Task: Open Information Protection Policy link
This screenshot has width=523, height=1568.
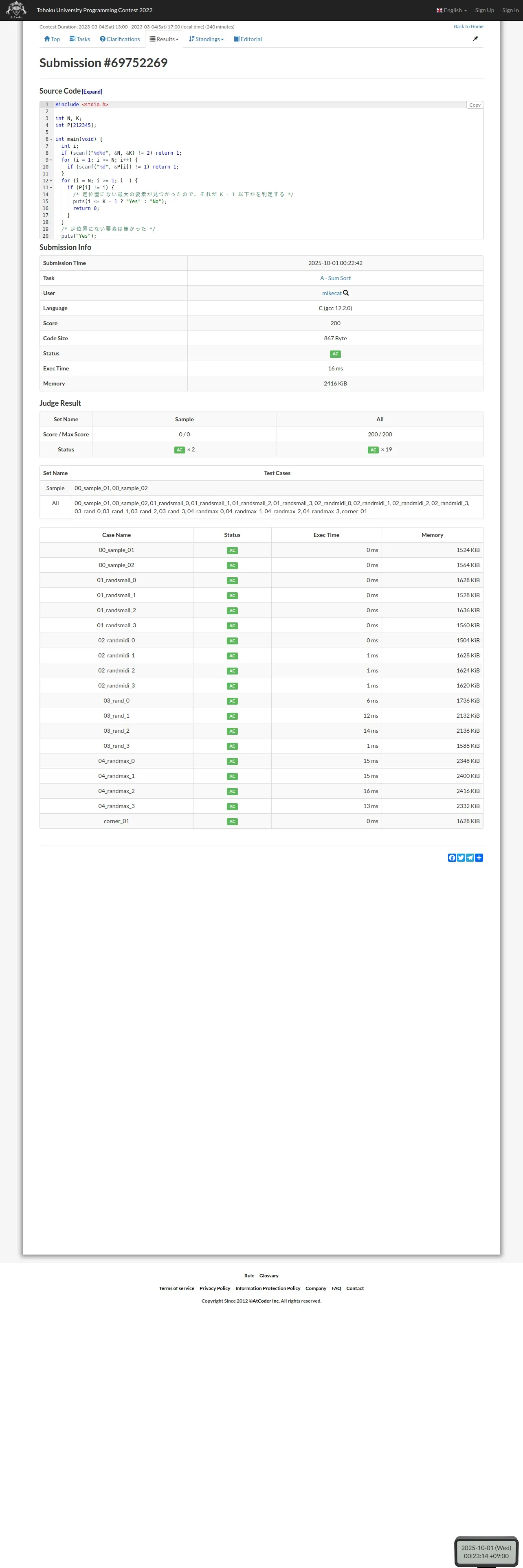Action: (x=268, y=1288)
